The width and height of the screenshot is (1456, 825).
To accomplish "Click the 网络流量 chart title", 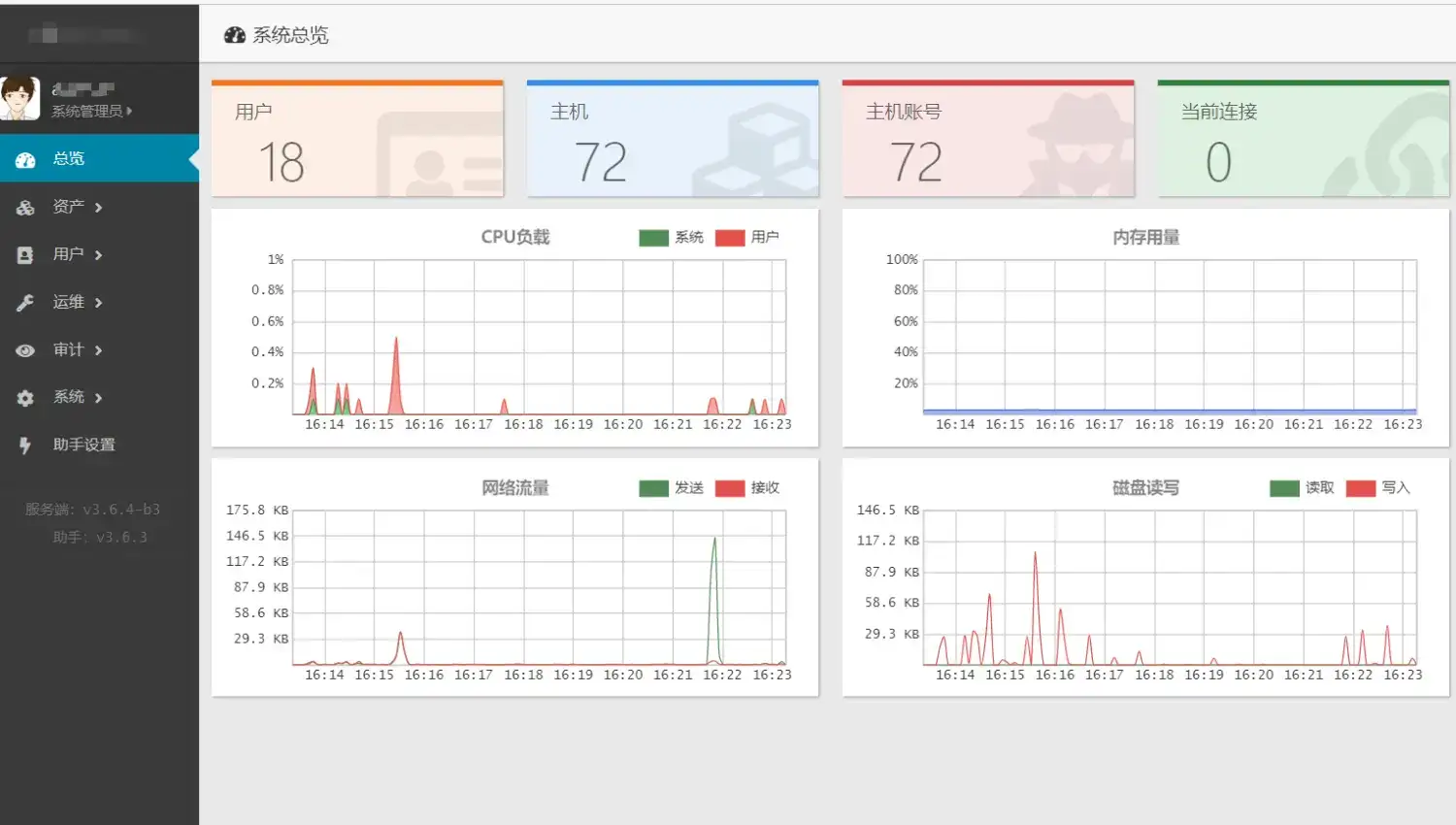I will pyautogui.click(x=515, y=487).
